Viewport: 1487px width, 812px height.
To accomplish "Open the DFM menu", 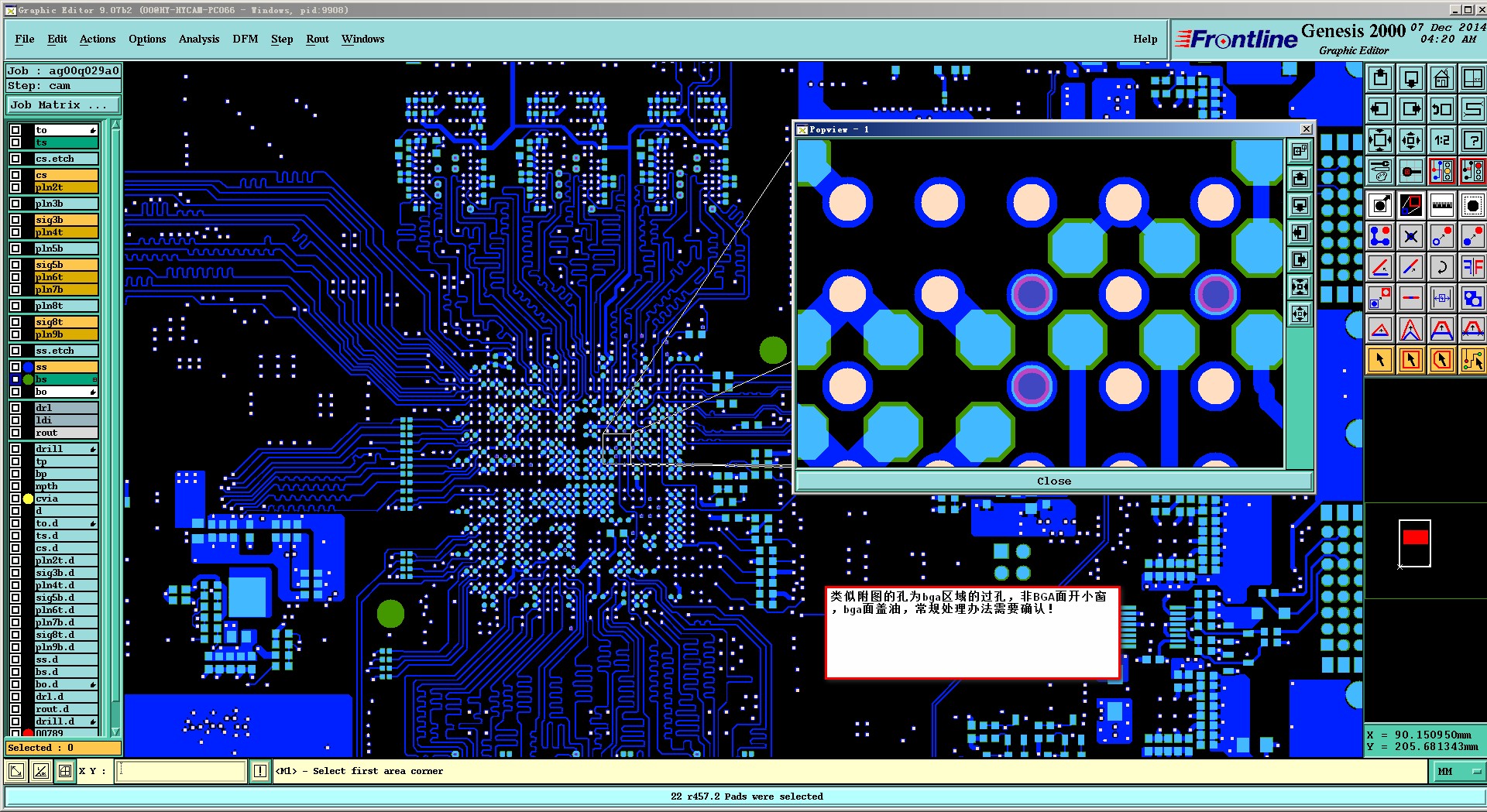I will 246,39.
